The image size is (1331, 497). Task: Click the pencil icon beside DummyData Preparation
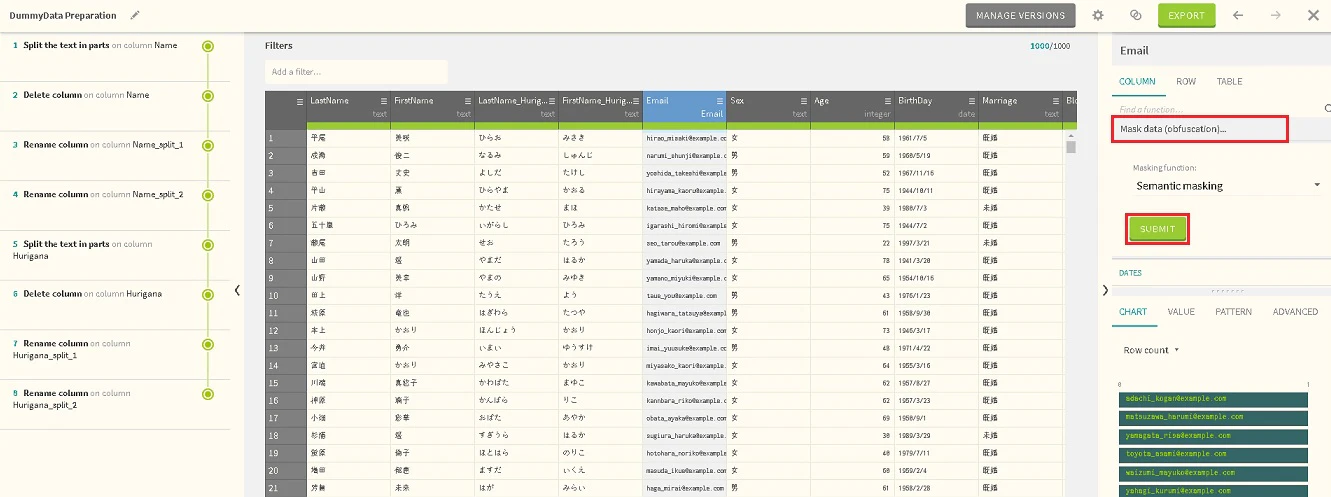tap(135, 16)
